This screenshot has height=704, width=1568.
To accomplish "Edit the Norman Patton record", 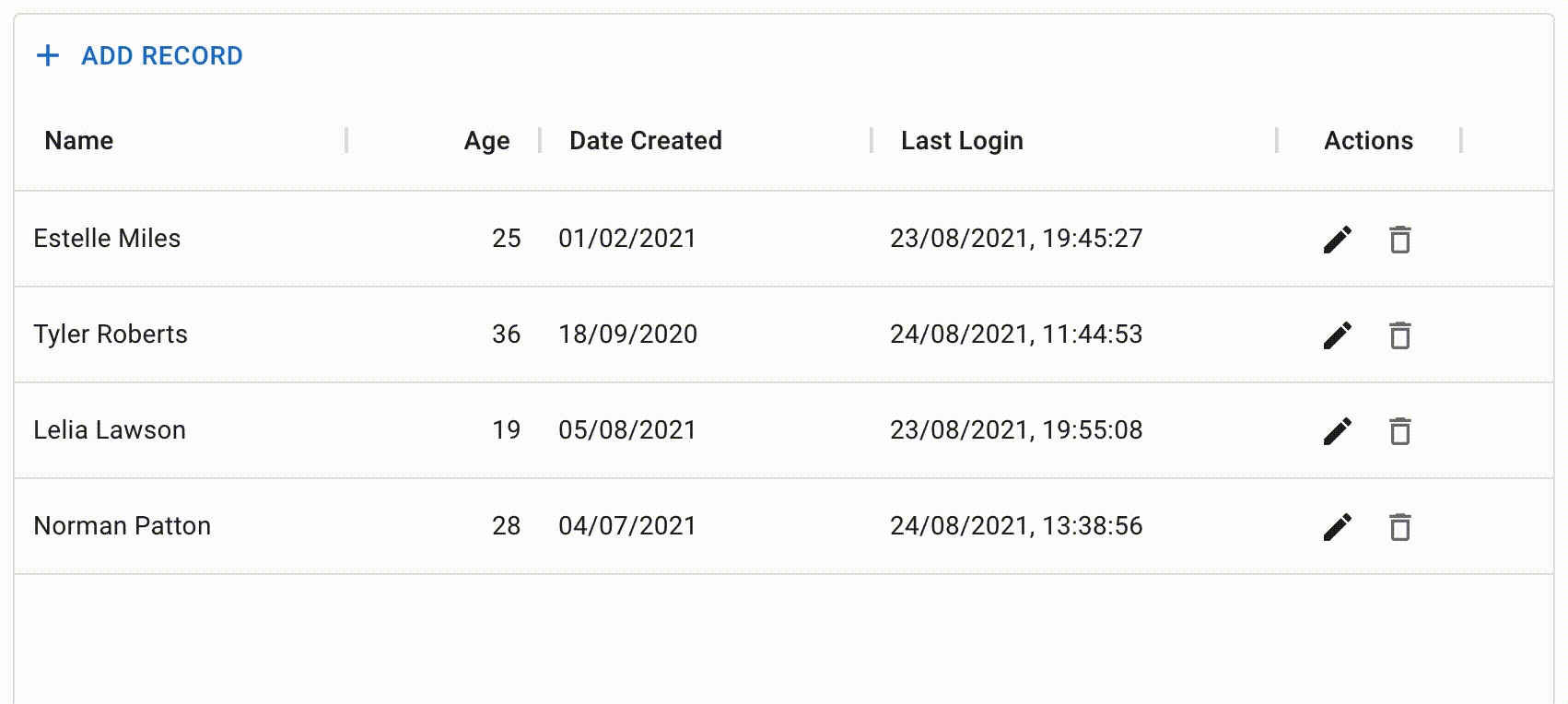I will tap(1338, 527).
